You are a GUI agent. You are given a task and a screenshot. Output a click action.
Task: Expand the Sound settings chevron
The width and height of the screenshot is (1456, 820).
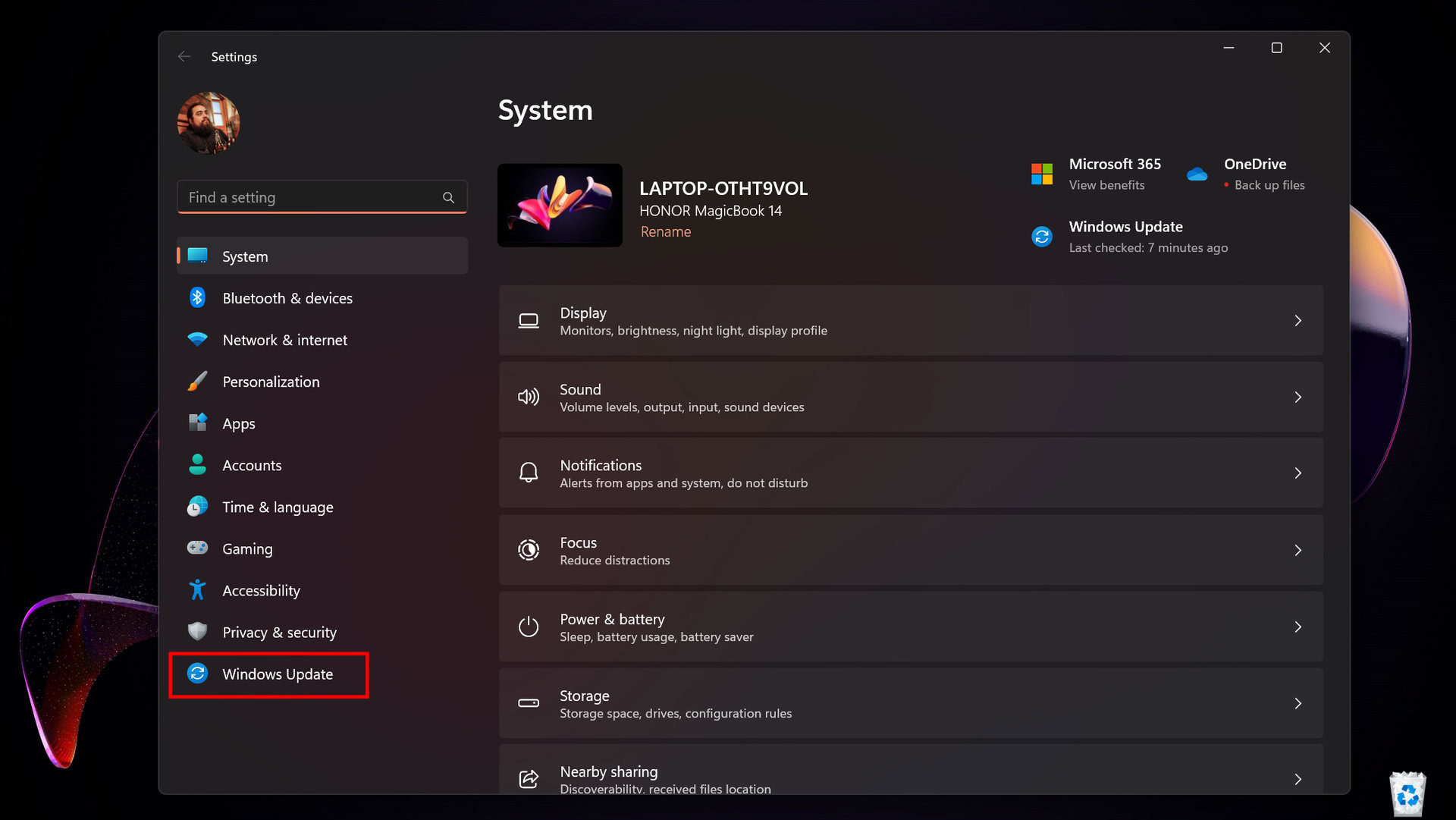point(1298,397)
